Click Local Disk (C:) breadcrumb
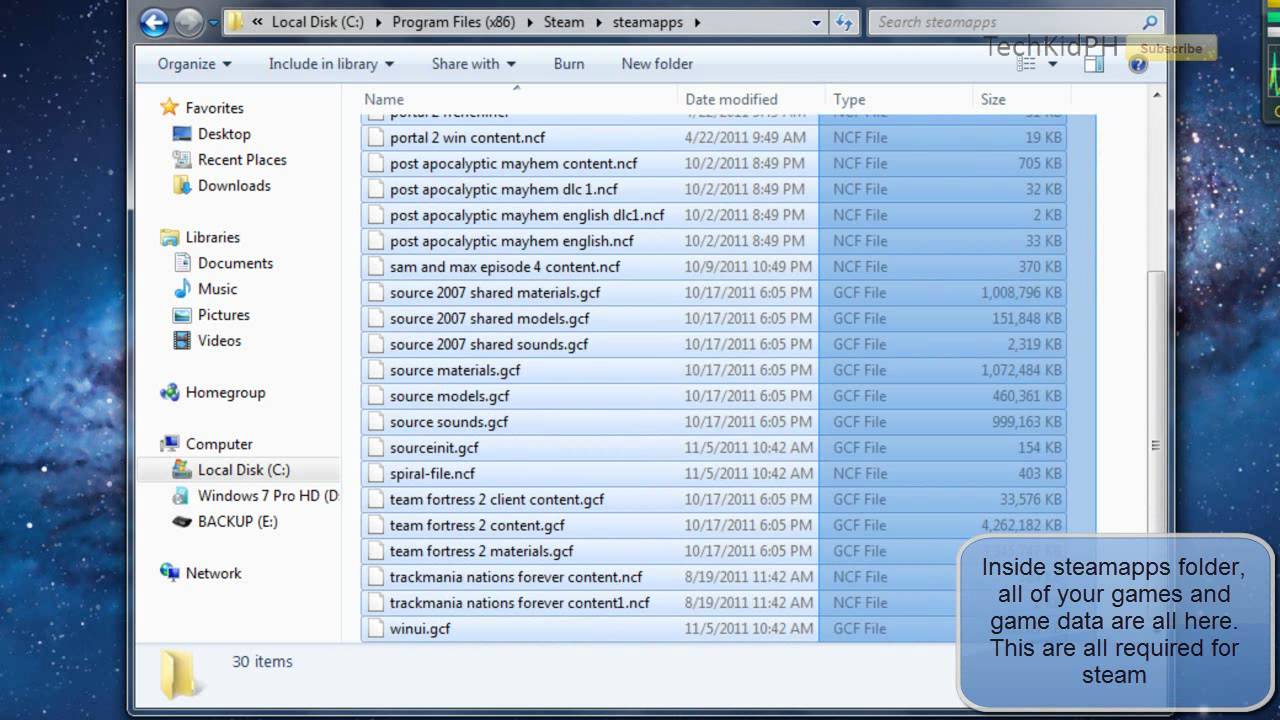 pos(318,22)
